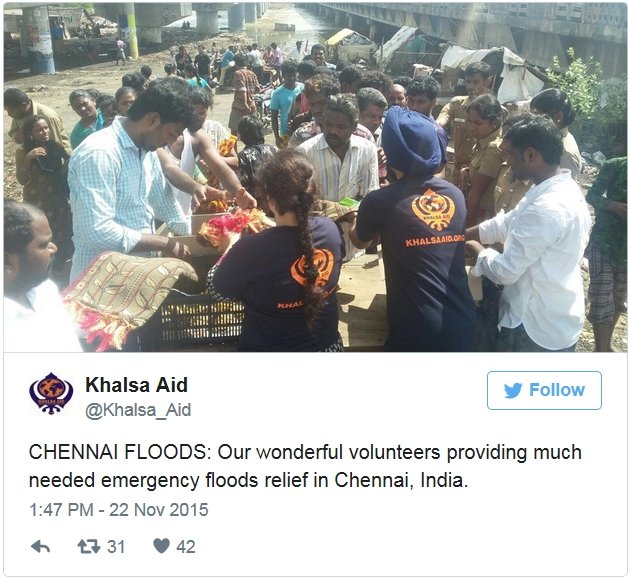Retweet using the retweet arrows icon

tap(89, 546)
